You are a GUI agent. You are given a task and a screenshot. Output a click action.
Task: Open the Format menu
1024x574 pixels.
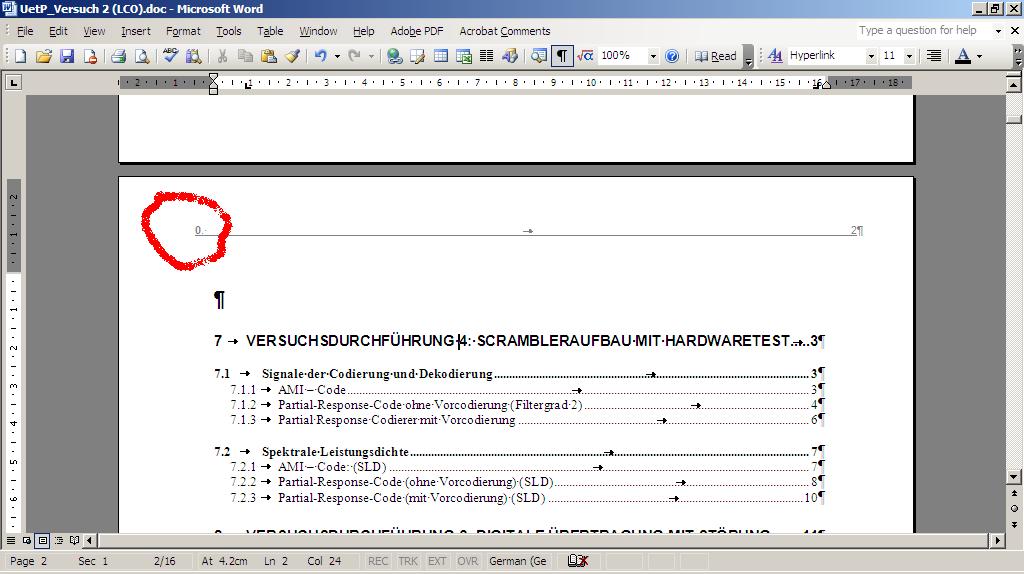pos(183,31)
